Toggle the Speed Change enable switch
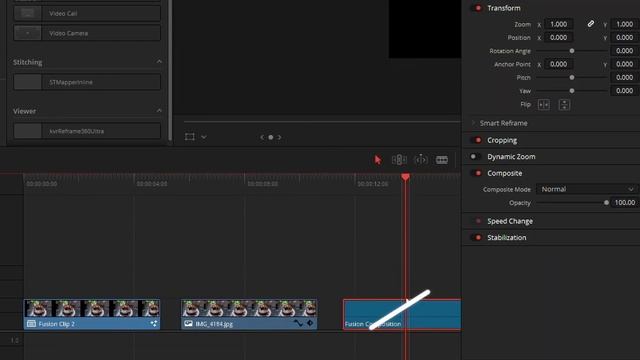 [477, 221]
